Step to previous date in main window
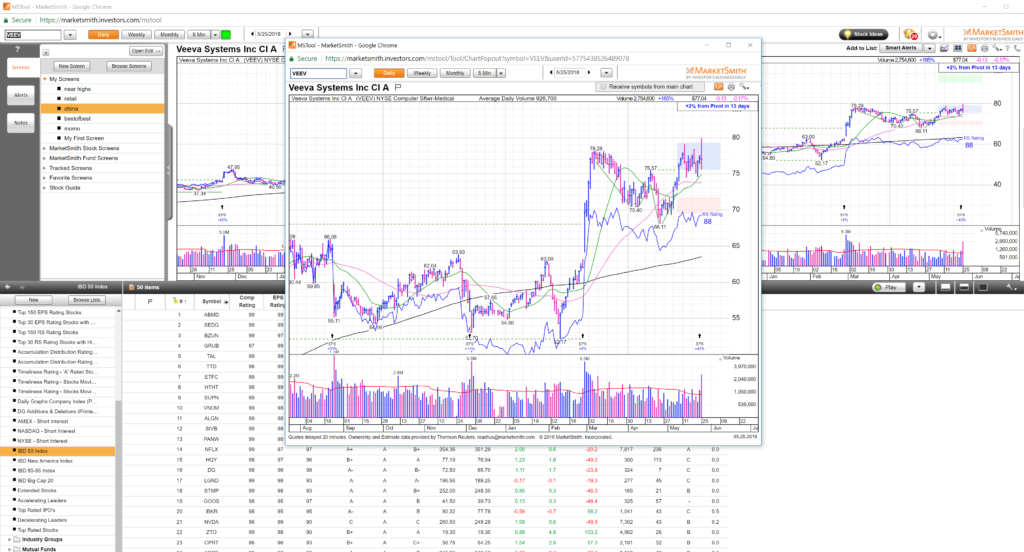This screenshot has width=1024, height=552. click(253, 34)
